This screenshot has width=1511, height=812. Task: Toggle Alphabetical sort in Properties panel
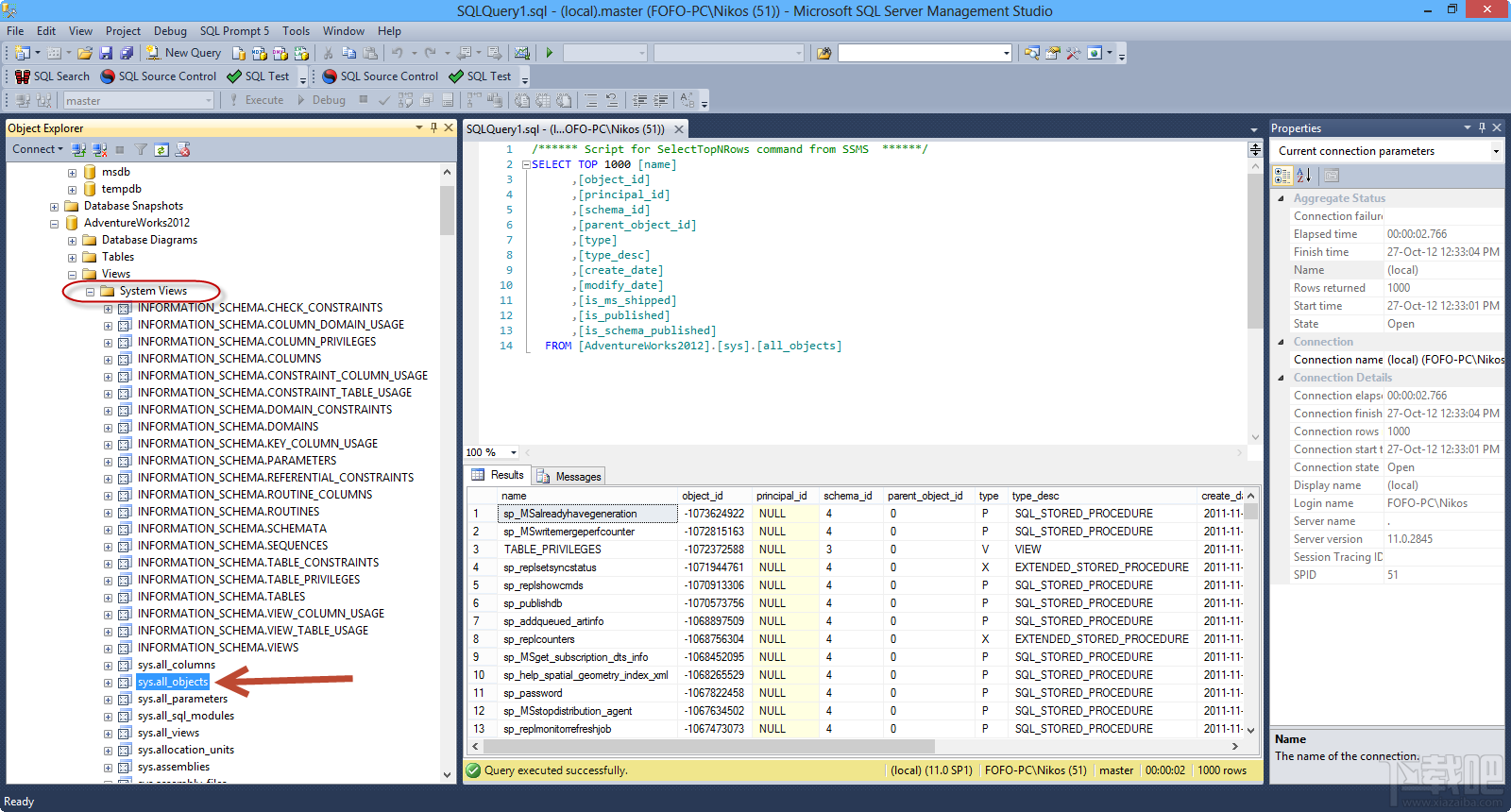1304,175
